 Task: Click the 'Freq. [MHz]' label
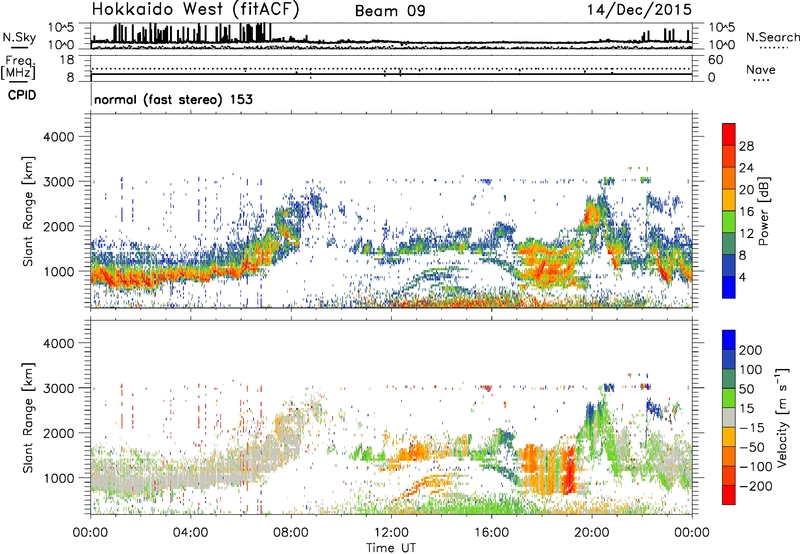(18, 67)
